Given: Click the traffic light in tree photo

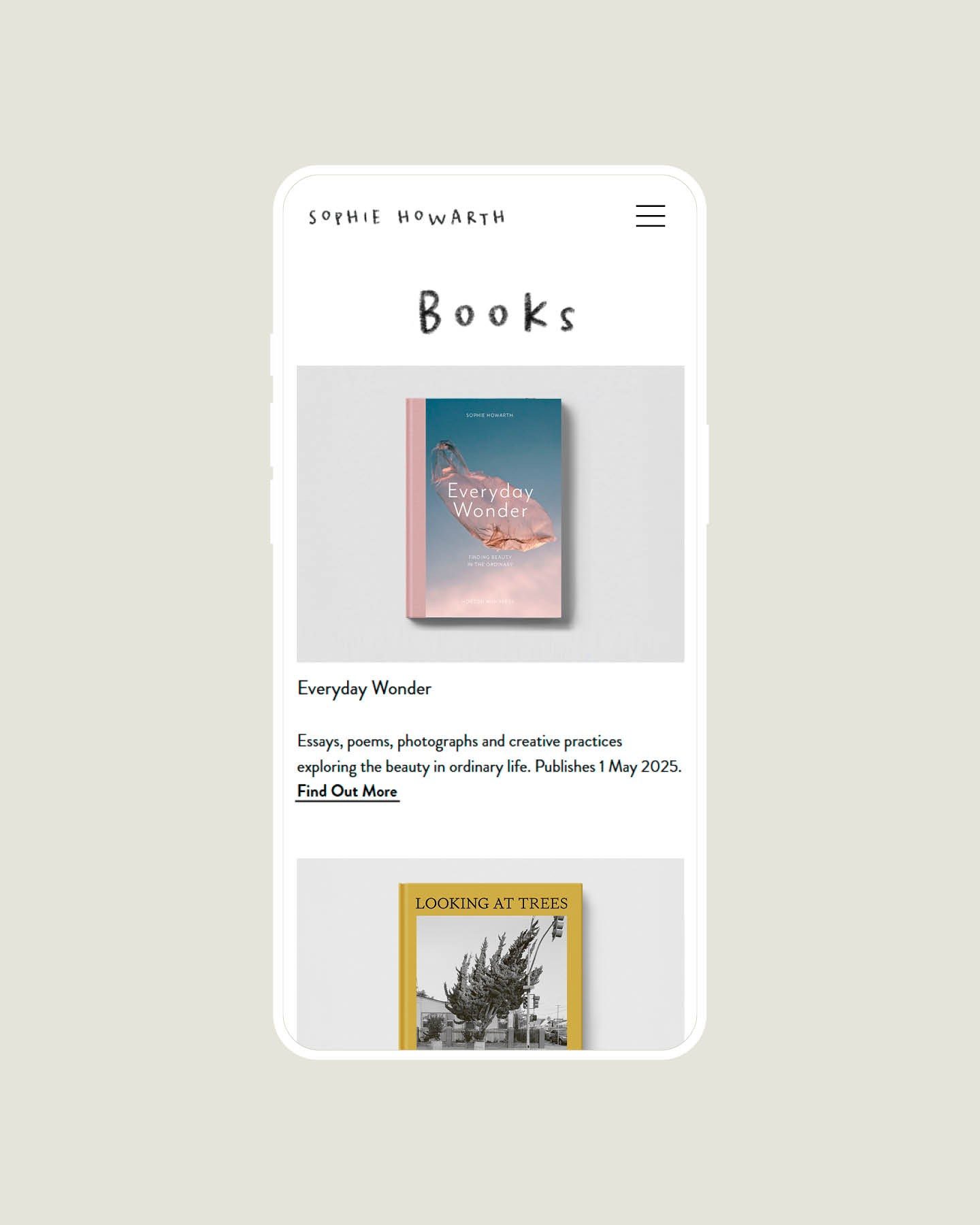Looking at the screenshot, I should (557, 928).
